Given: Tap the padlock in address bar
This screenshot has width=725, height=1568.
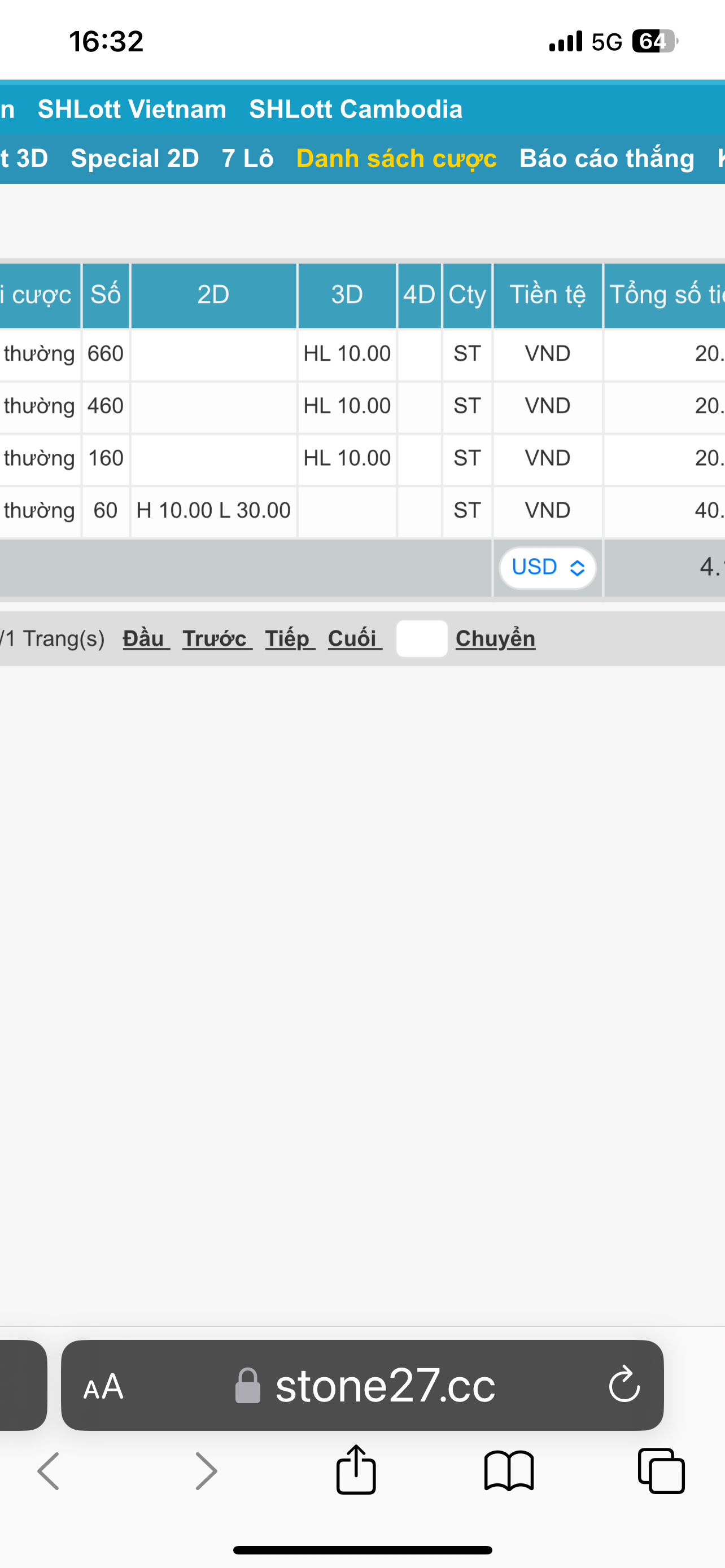Looking at the screenshot, I should (248, 1386).
